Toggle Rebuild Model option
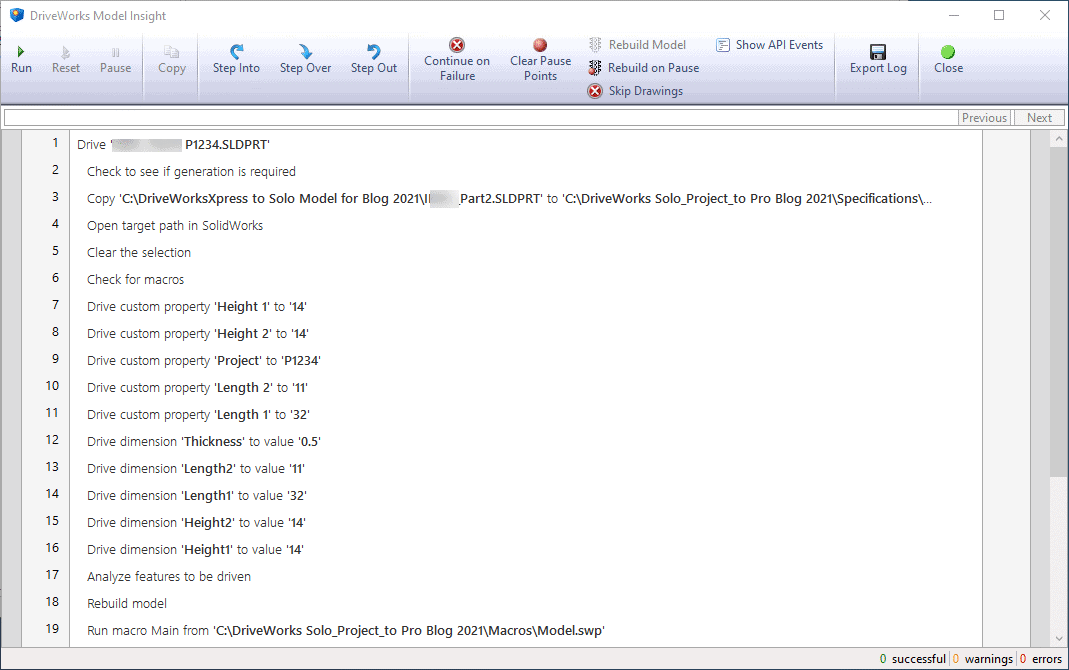The width and height of the screenshot is (1069, 670). click(x=637, y=45)
